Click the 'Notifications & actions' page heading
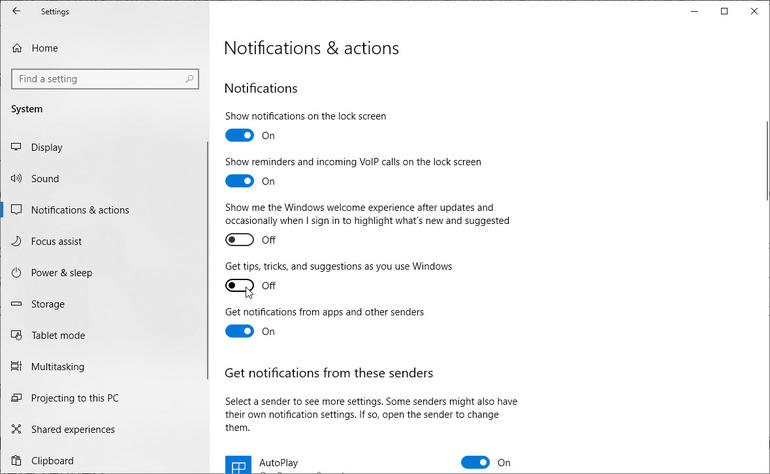 pyautogui.click(x=311, y=48)
